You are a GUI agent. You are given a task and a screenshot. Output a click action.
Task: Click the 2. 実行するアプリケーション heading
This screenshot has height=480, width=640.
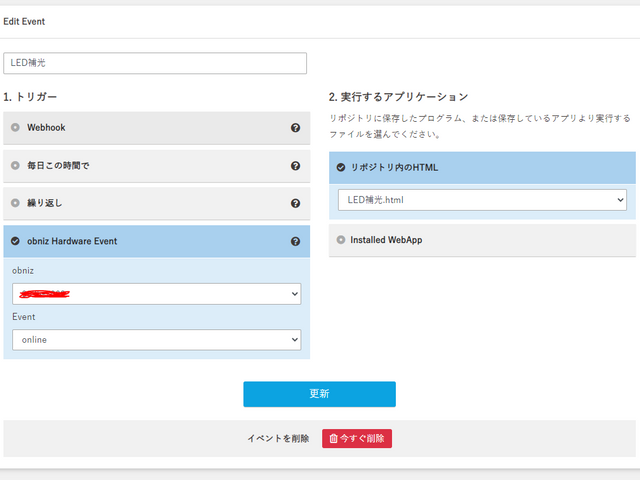398,97
